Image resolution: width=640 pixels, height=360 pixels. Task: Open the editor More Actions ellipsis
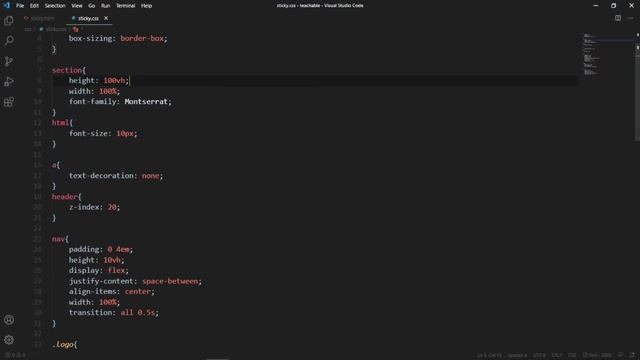pos(631,18)
